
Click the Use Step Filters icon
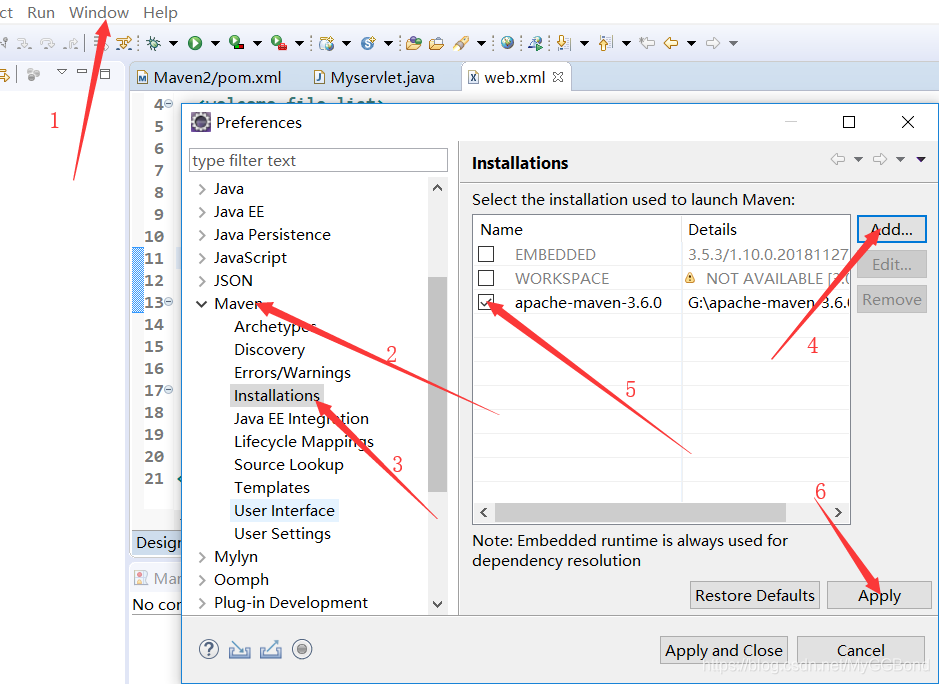pos(124,43)
